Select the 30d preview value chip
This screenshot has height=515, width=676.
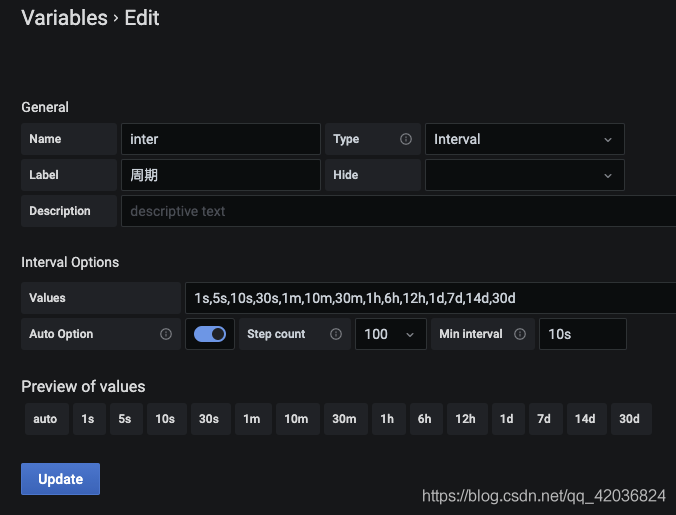pos(631,419)
